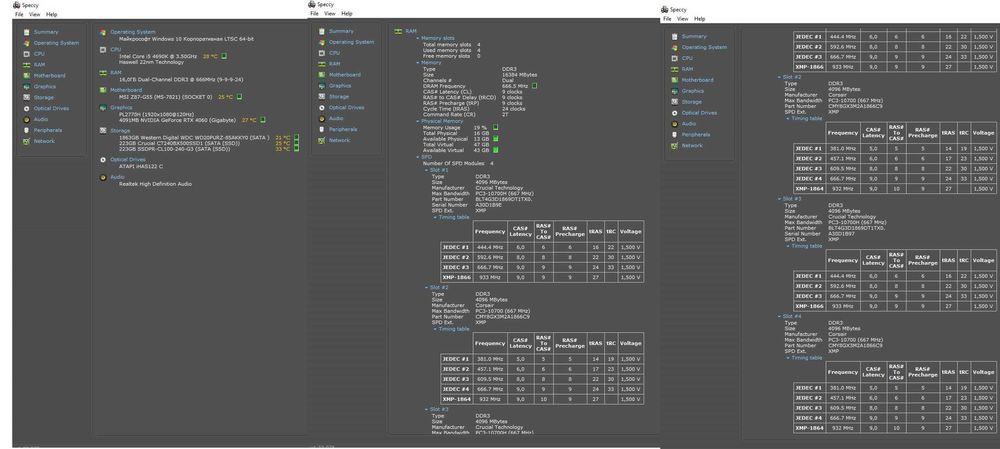Image resolution: width=1000 pixels, height=449 pixels.
Task: Select Motherboard in middle window sidebar
Action: click(x=344, y=75)
